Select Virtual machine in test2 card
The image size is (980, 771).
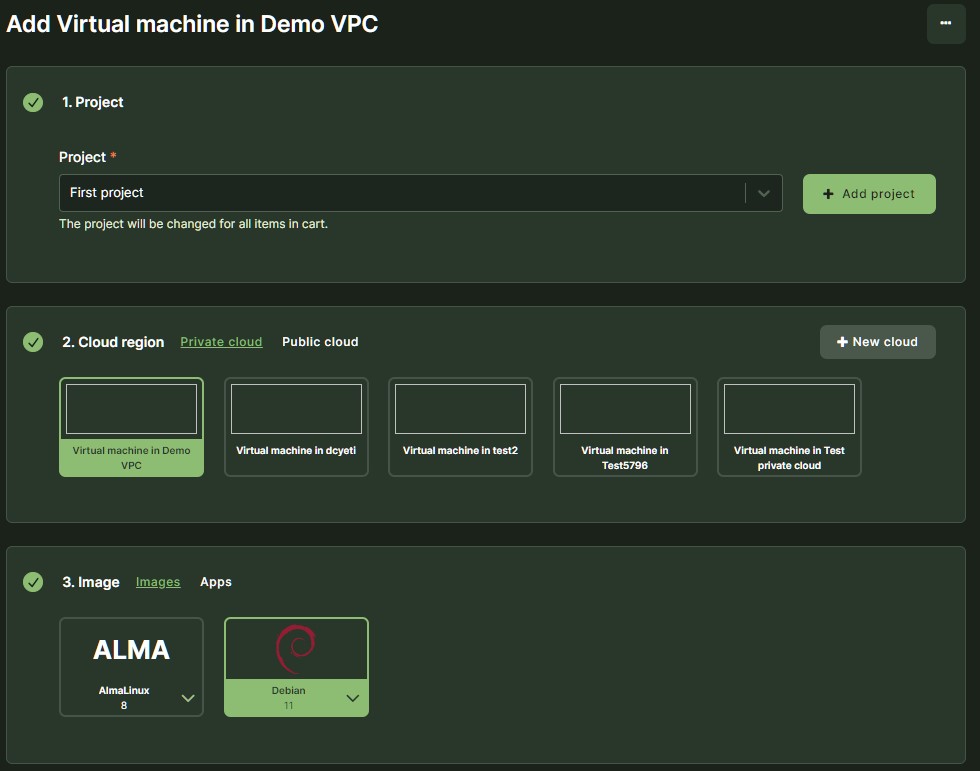460,427
